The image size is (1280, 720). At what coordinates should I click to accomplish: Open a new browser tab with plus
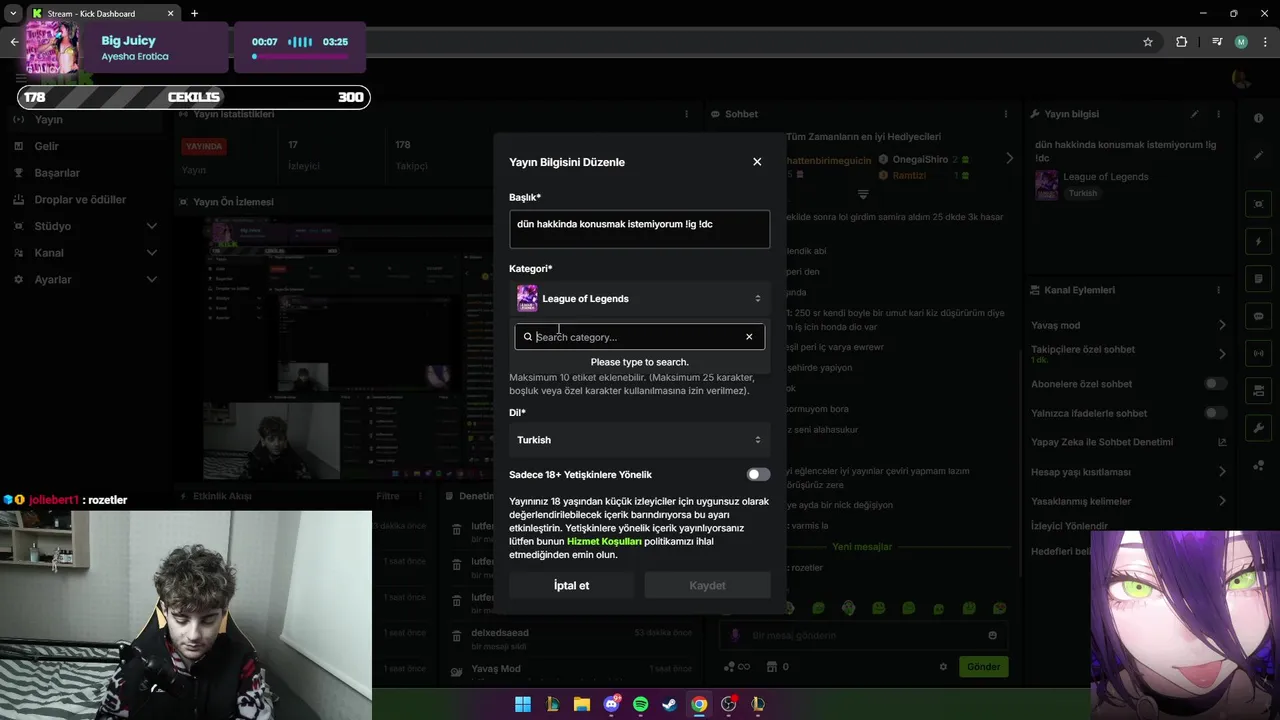[194, 13]
